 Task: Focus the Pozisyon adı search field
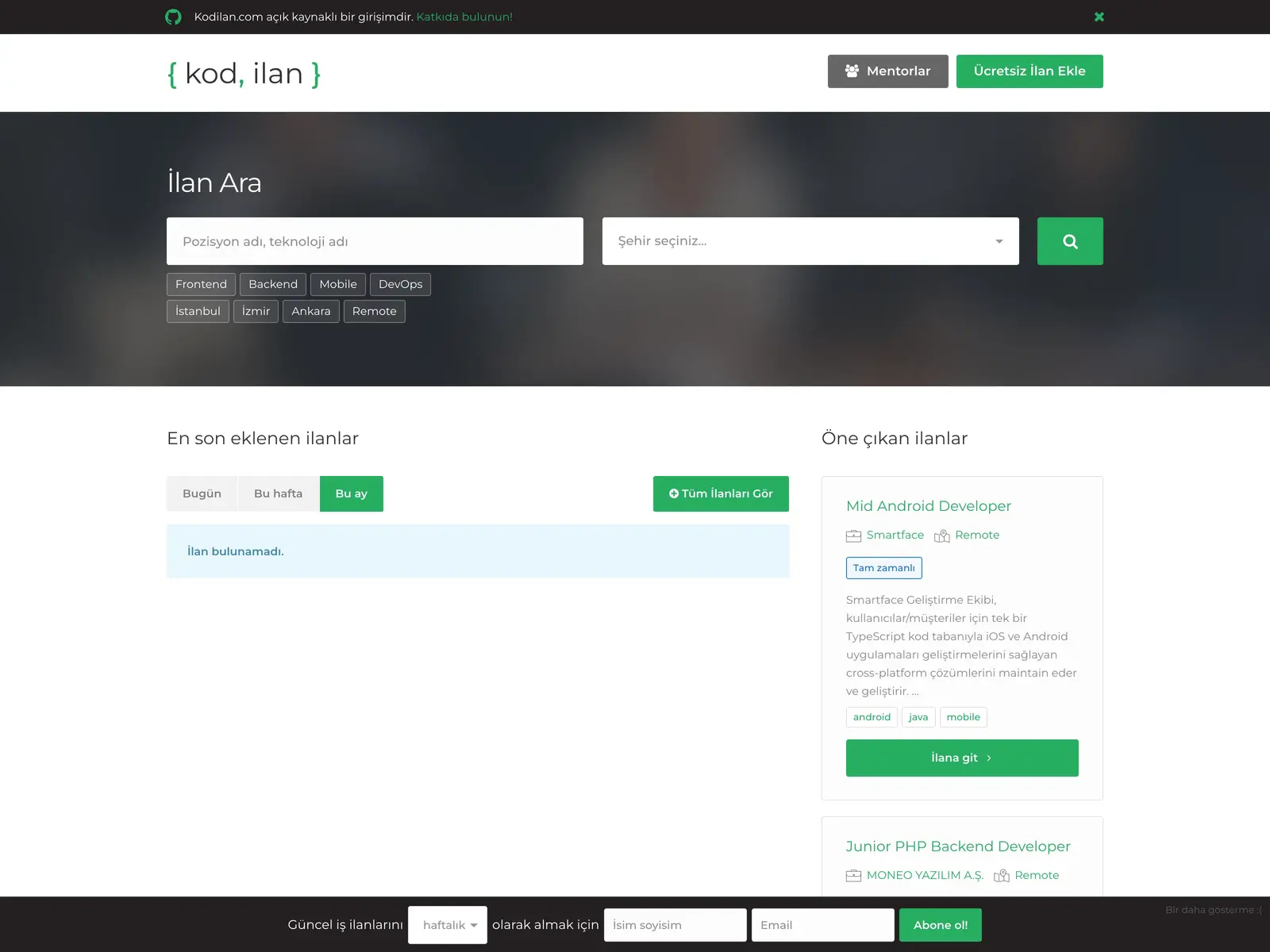375,241
